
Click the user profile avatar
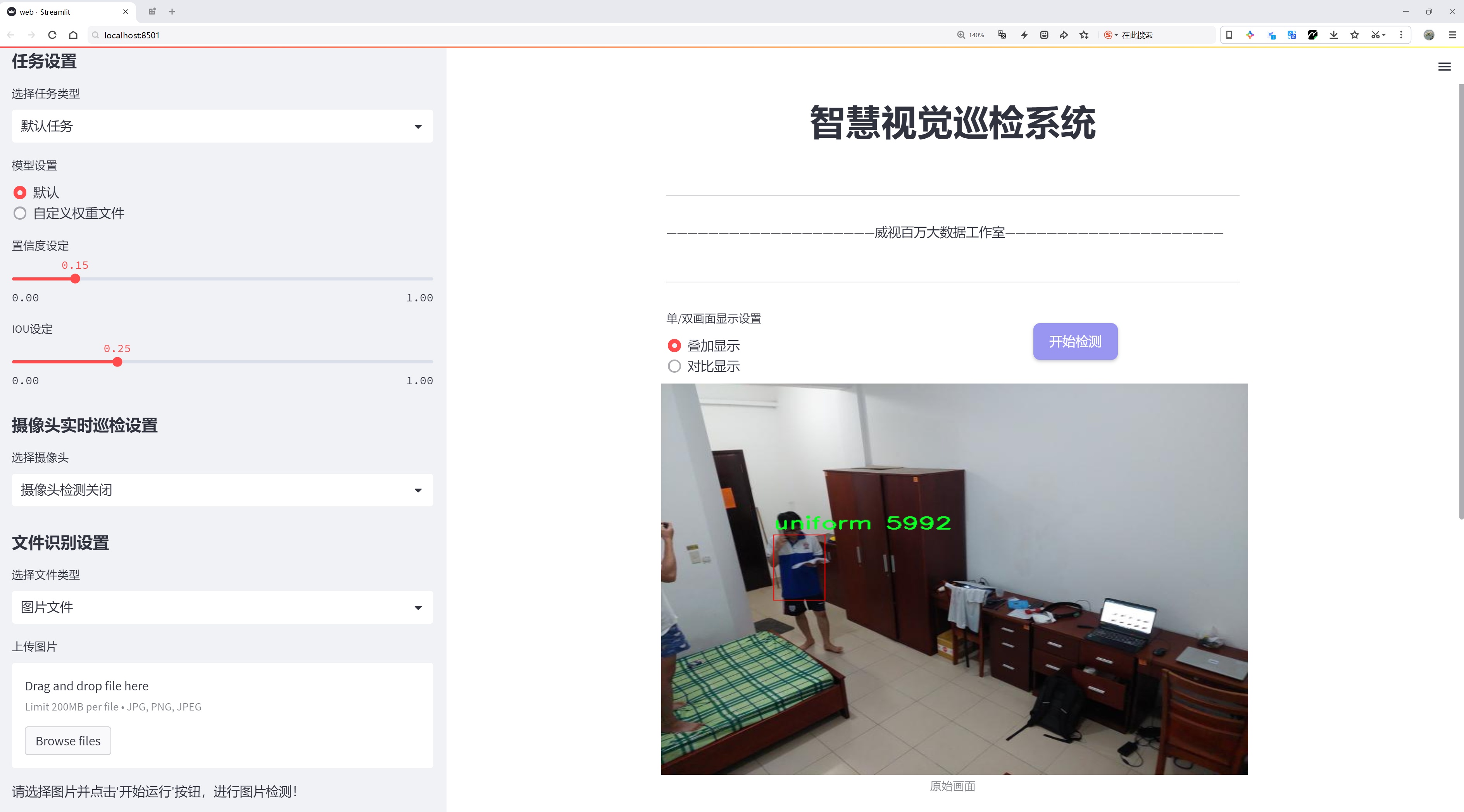pyautogui.click(x=1429, y=35)
